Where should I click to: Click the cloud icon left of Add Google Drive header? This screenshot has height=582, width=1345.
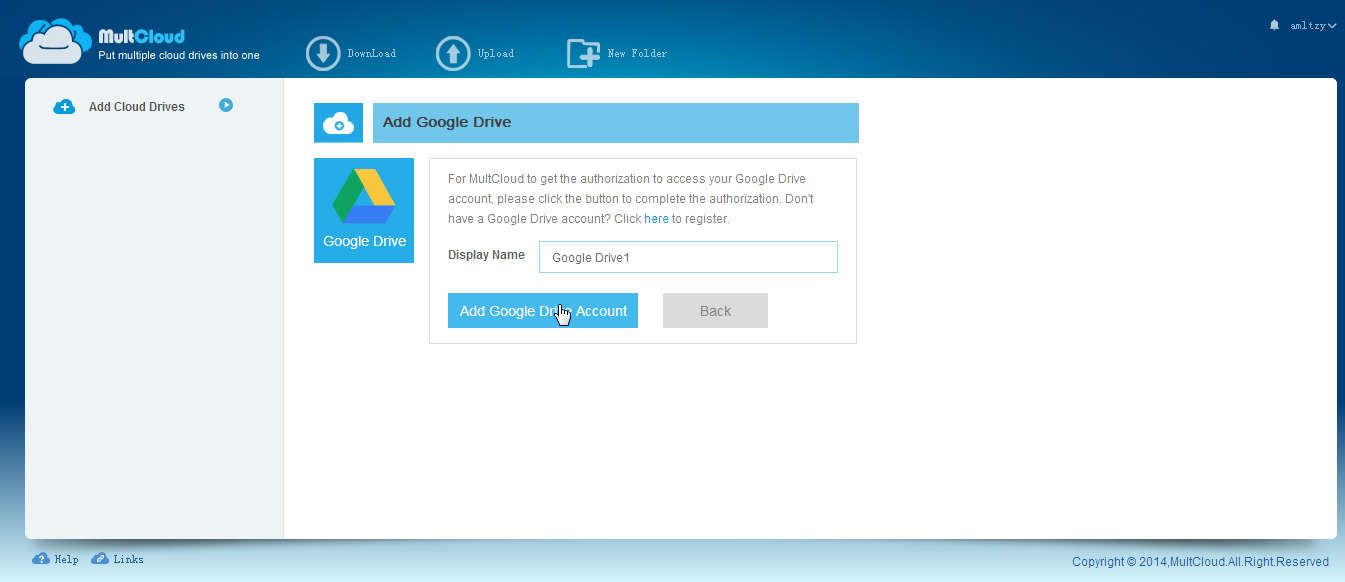click(338, 123)
